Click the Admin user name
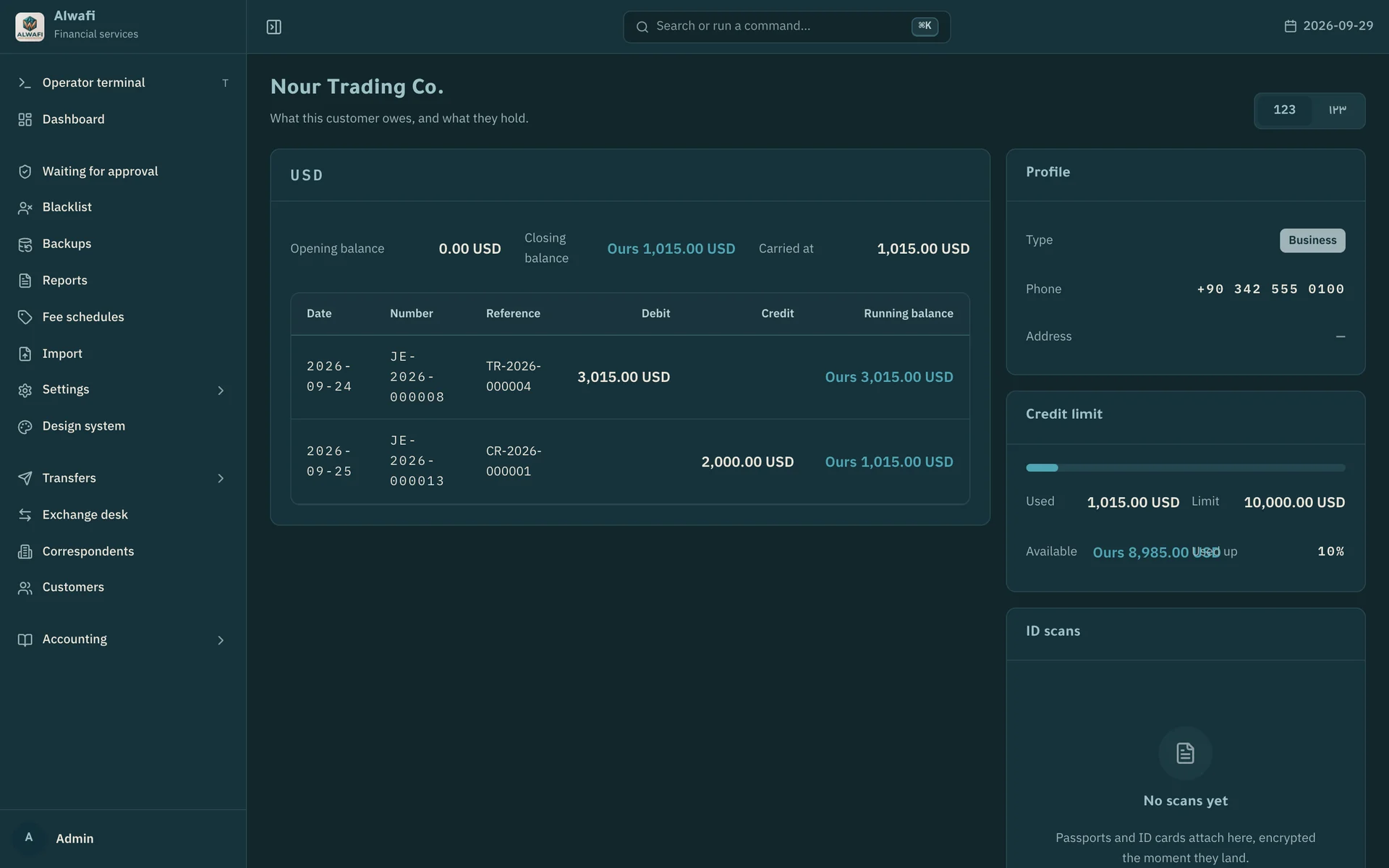 click(75, 838)
